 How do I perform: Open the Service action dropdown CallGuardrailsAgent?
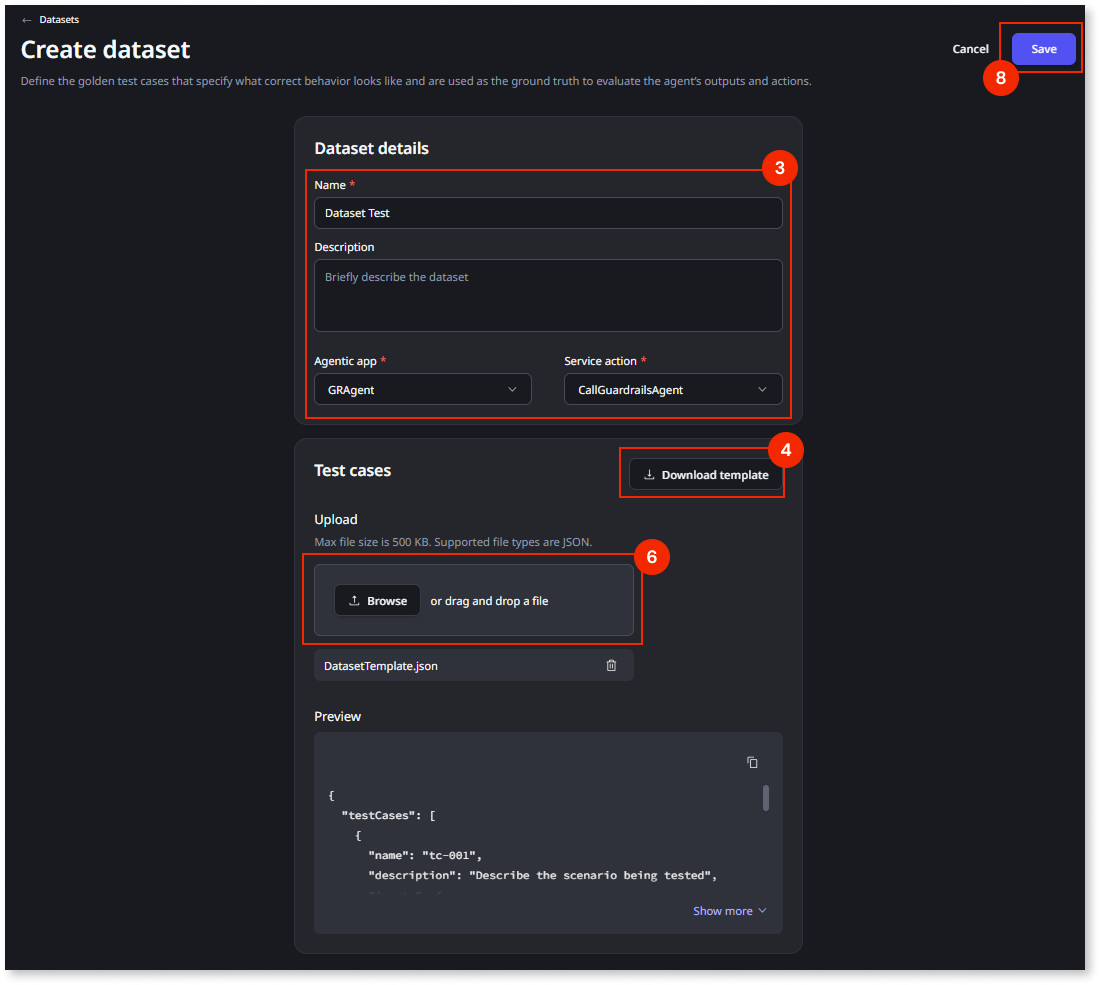pos(673,389)
